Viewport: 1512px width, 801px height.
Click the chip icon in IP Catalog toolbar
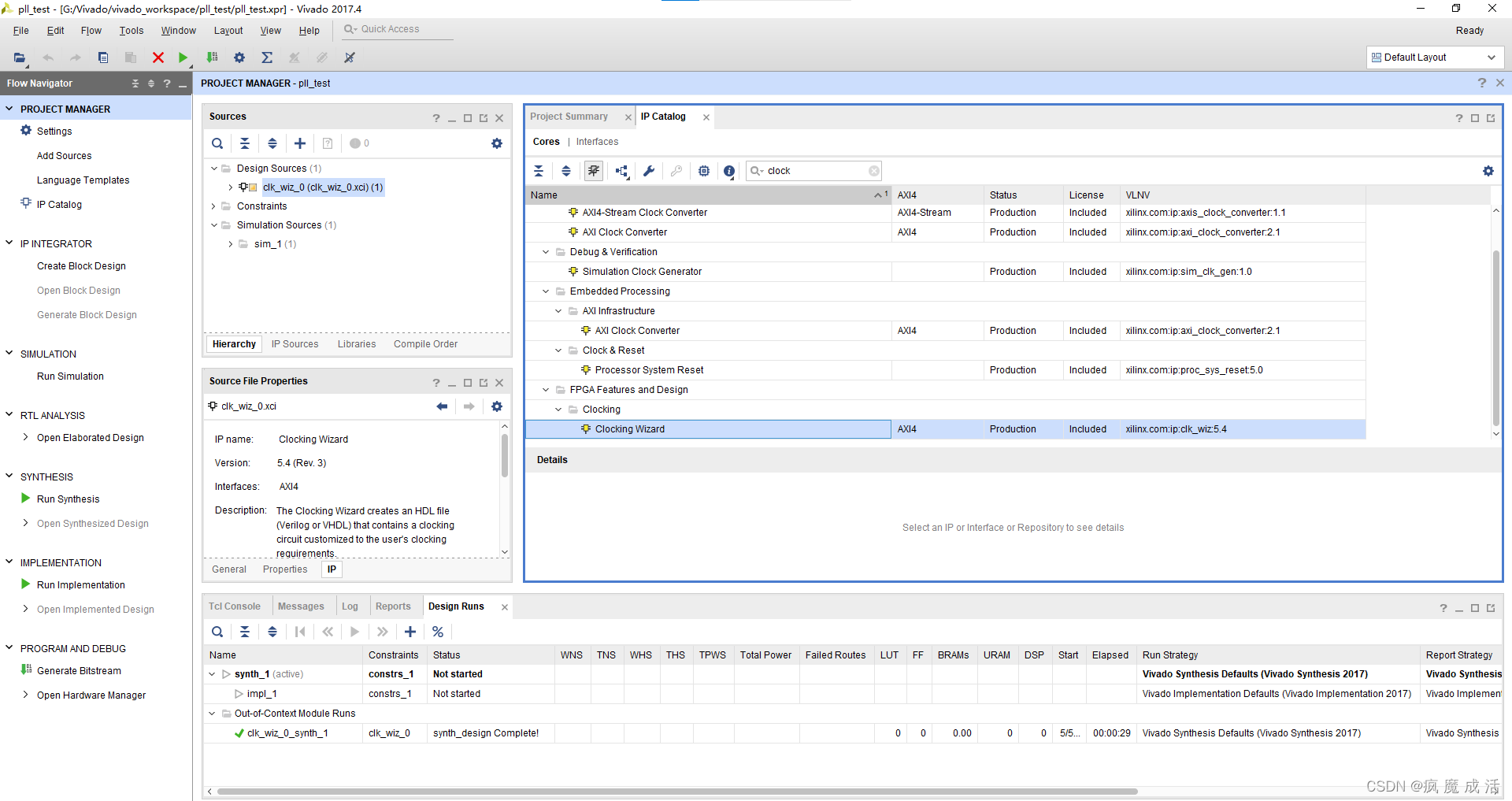[x=704, y=171]
